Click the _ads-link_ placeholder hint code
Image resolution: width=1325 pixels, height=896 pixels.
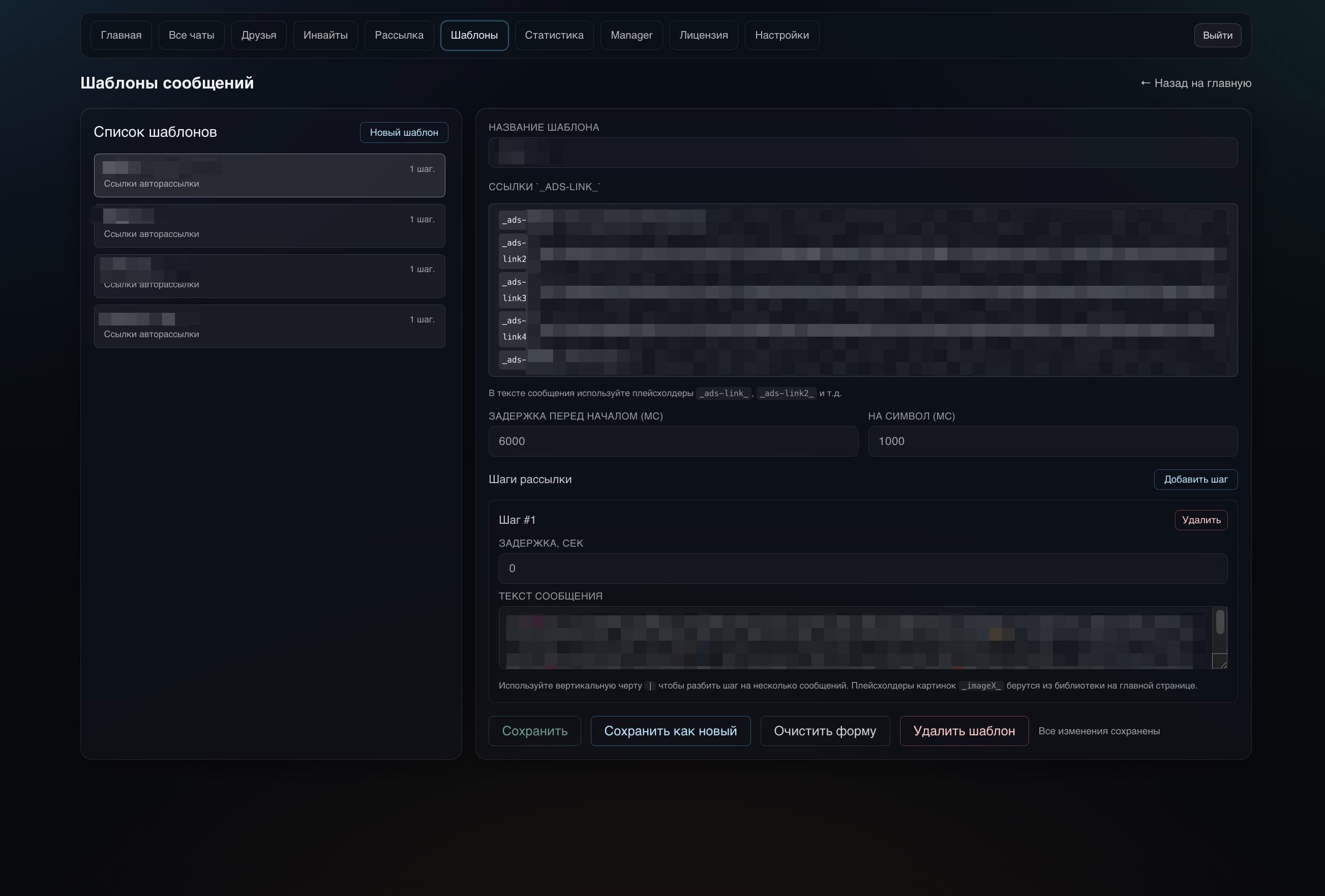pos(724,394)
